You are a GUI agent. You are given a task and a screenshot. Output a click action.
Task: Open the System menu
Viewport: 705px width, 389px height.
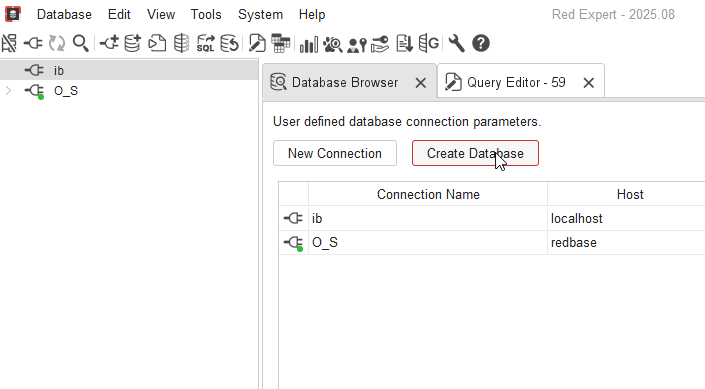pyautogui.click(x=260, y=14)
